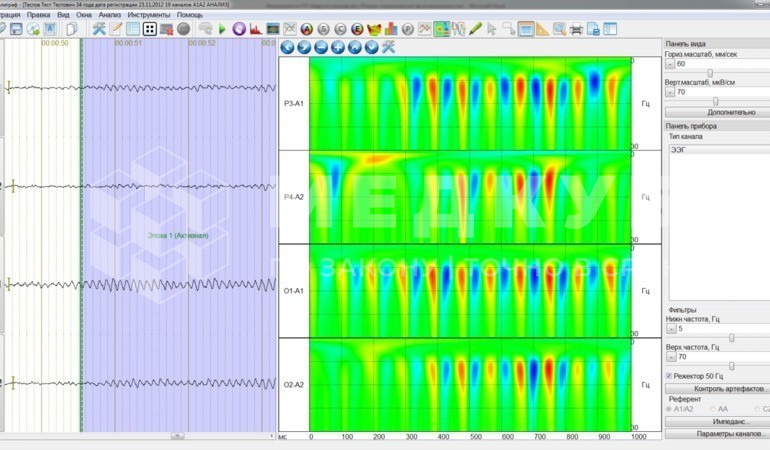Open the Анализ menu
The width and height of the screenshot is (770, 450).
pyautogui.click(x=110, y=15)
